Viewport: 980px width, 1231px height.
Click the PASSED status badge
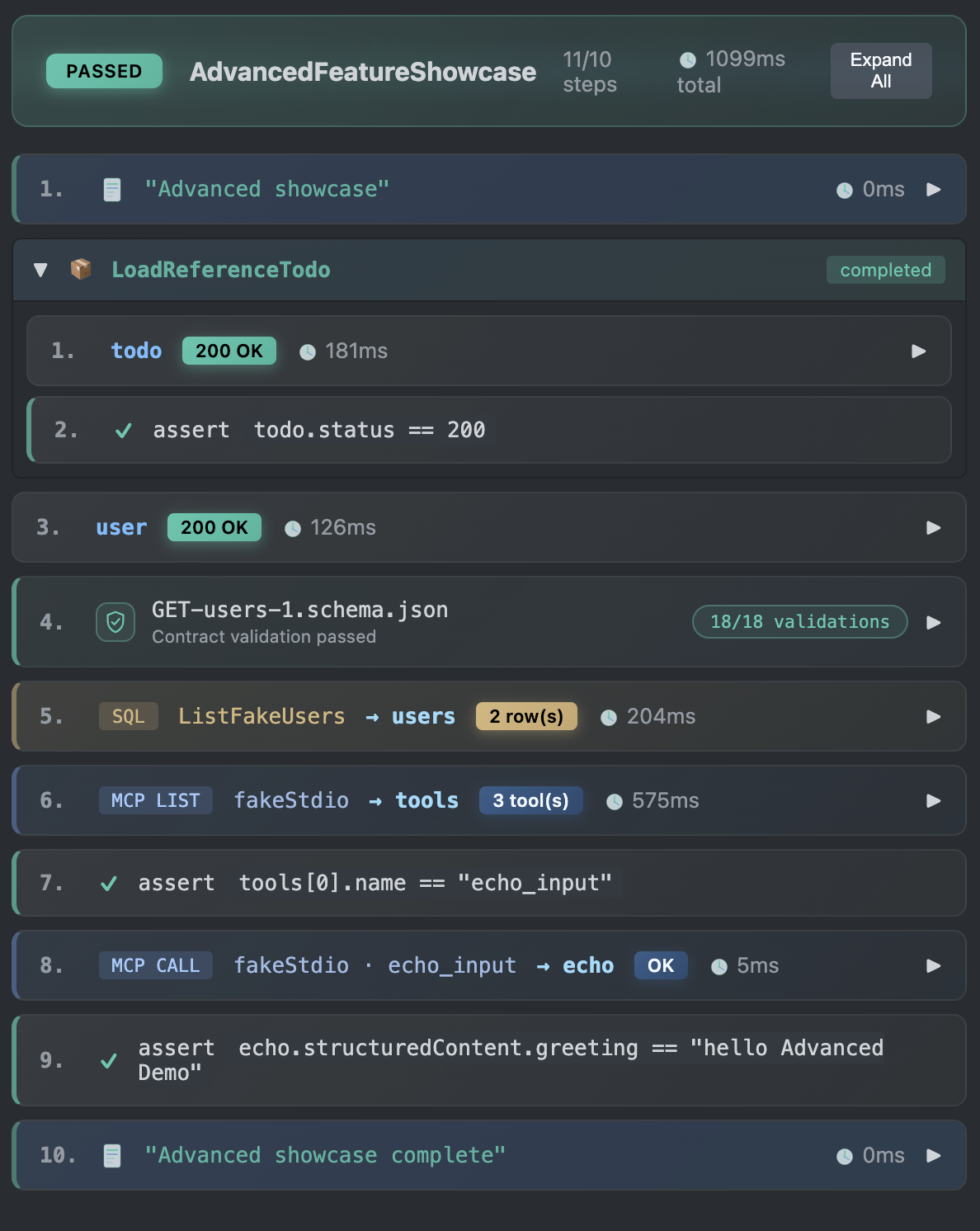tap(104, 71)
